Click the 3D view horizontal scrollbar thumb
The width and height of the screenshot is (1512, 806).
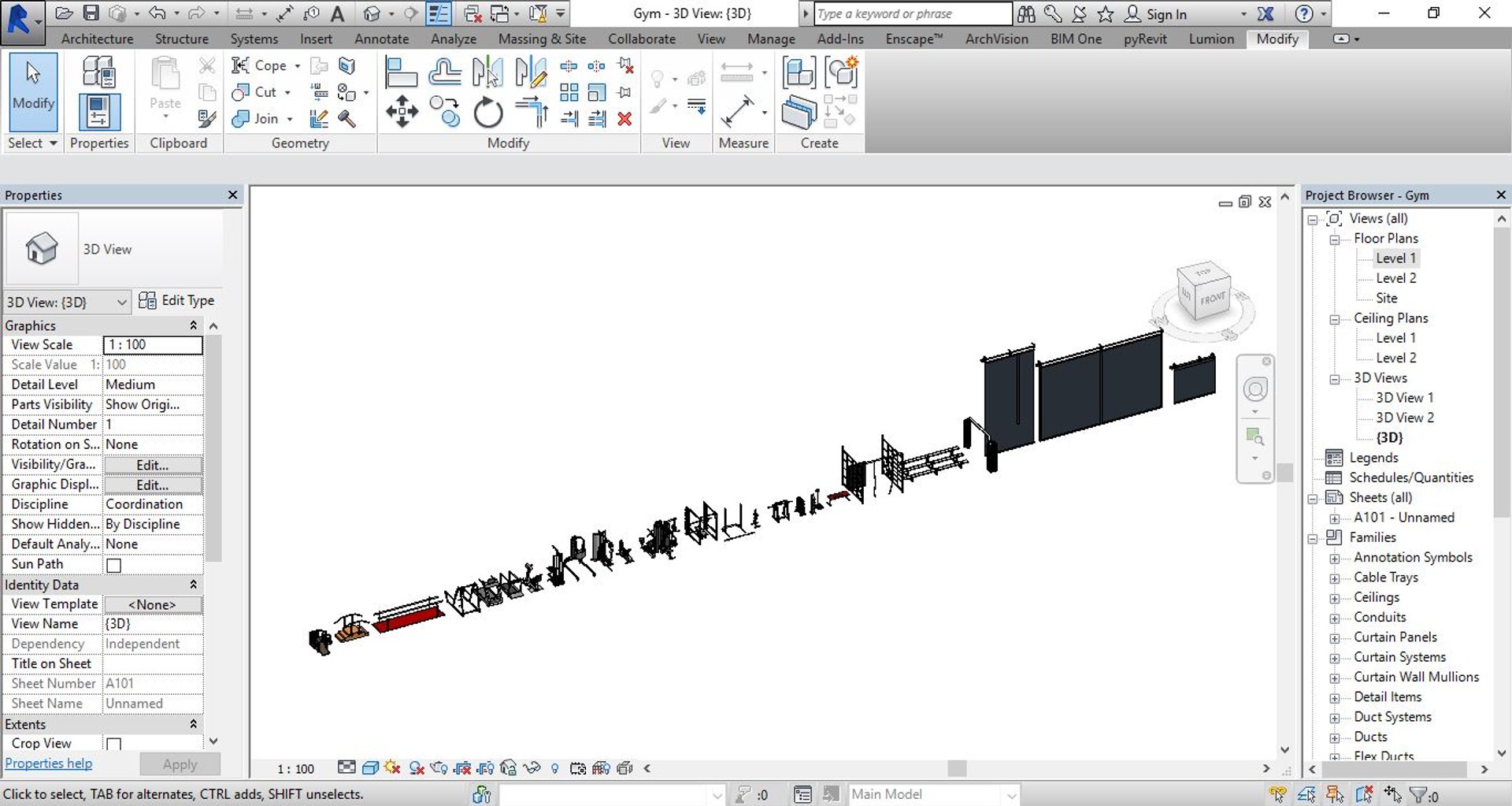pos(957,768)
